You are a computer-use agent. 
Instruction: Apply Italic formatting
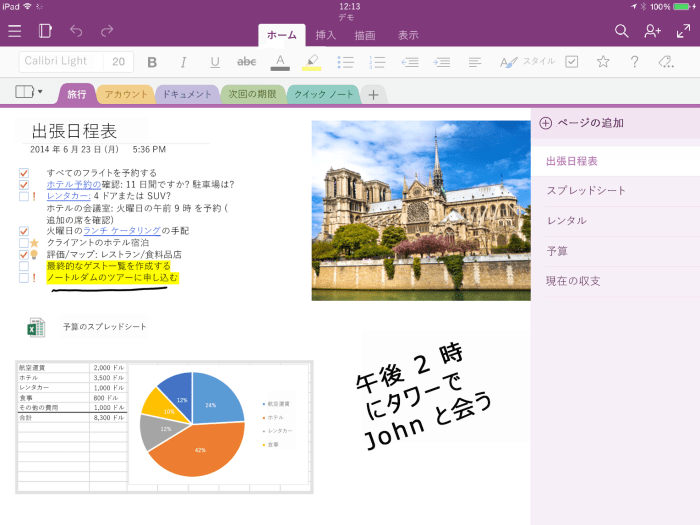183,62
